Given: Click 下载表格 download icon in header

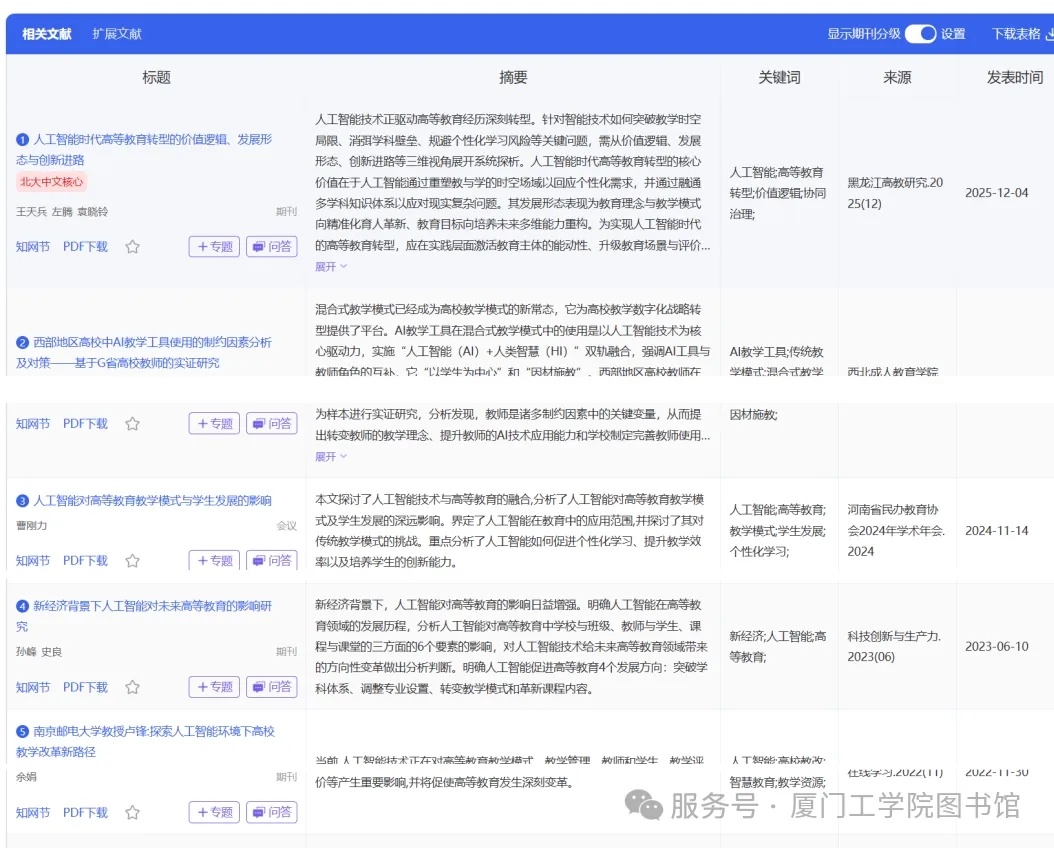Looking at the screenshot, I should tap(1049, 34).
